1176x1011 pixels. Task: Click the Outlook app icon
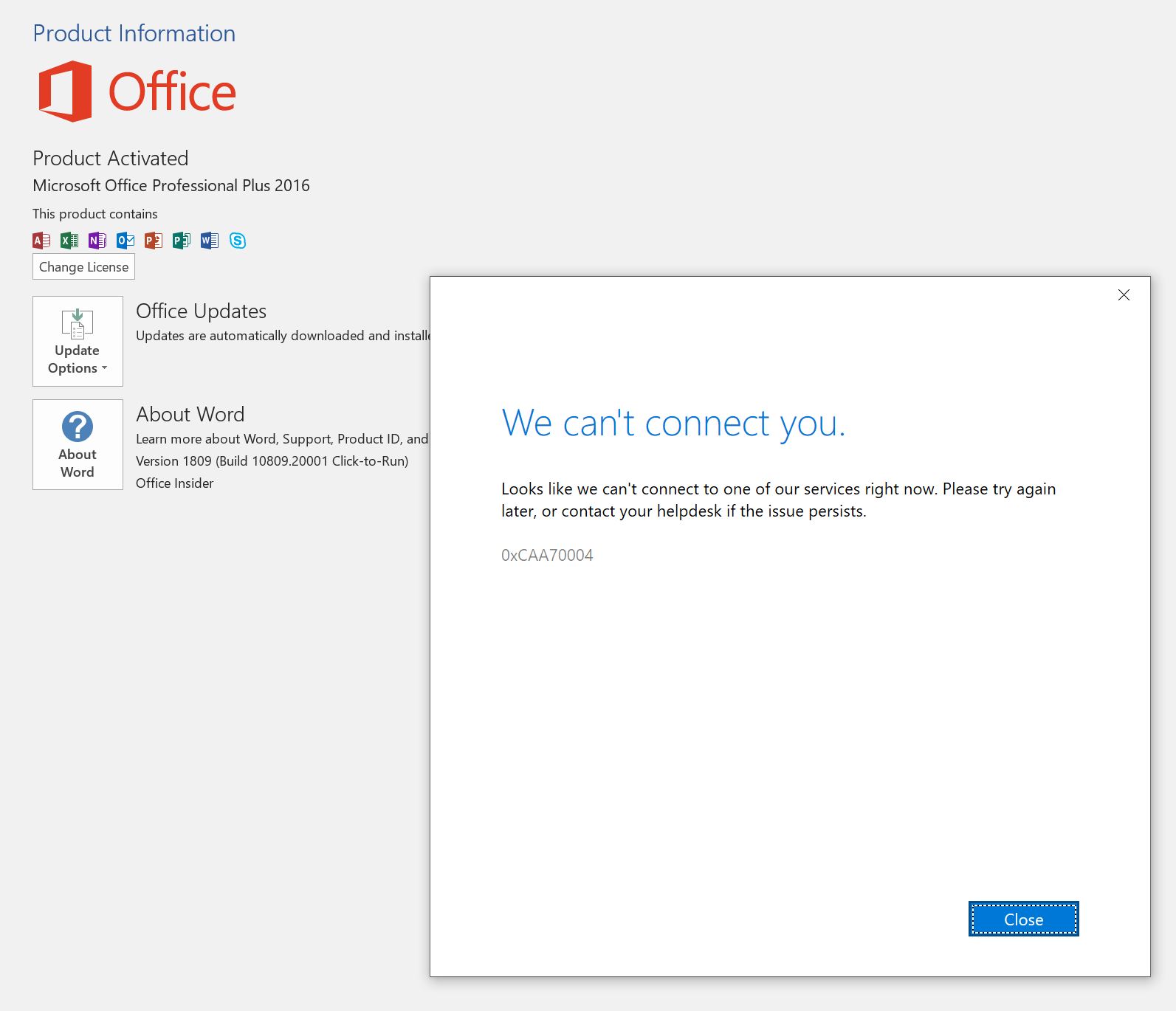(125, 240)
